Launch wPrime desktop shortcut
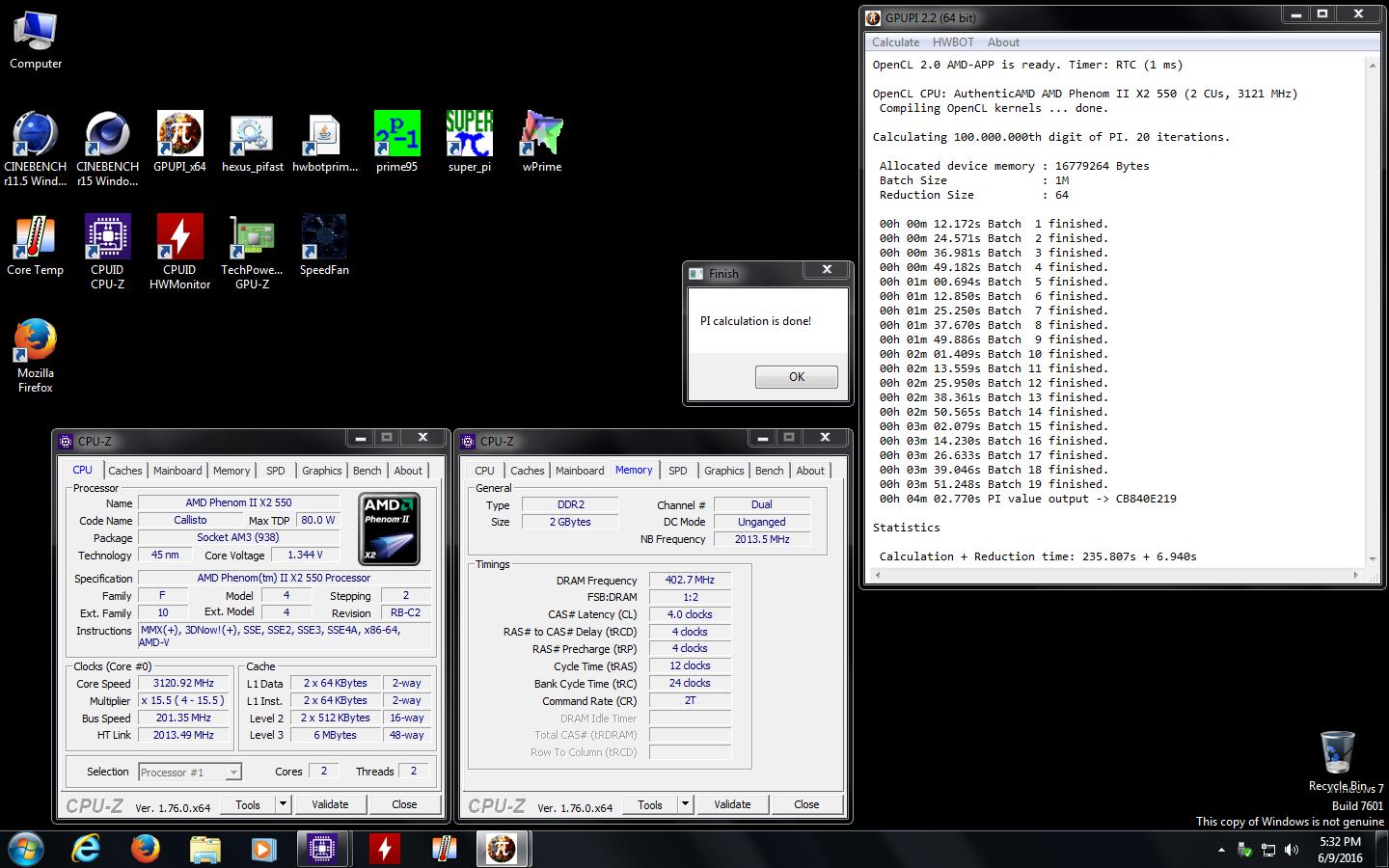Screen dimensions: 1389x868 (542, 142)
